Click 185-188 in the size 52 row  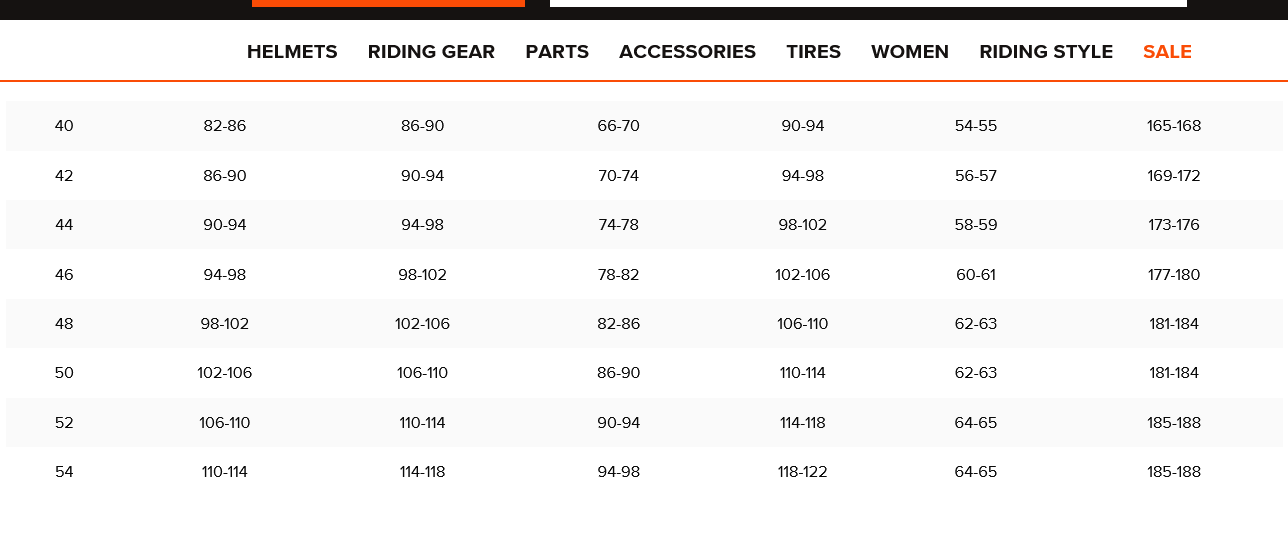coord(1174,423)
